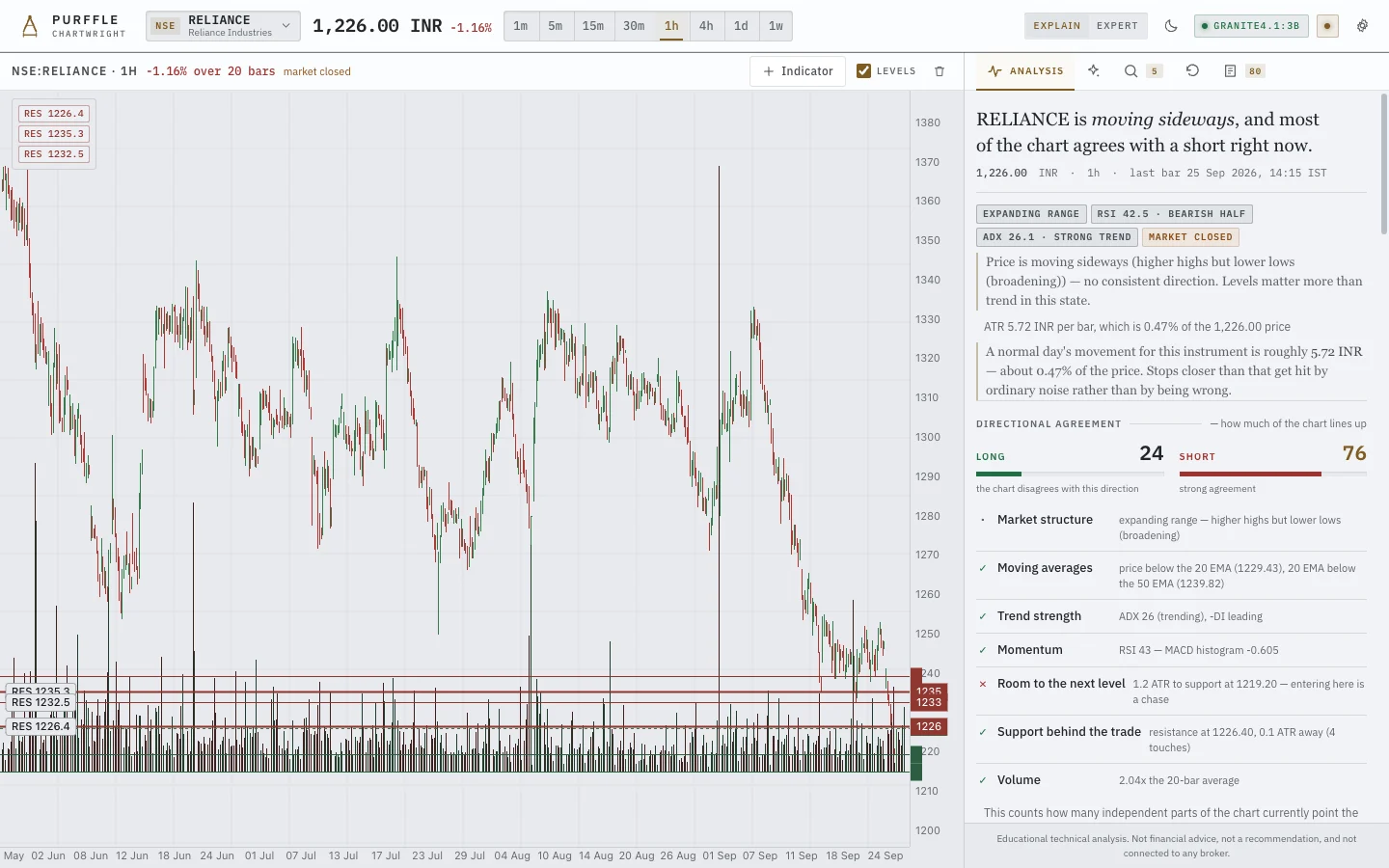Click the check mark beside Volume
Image resolution: width=1389 pixels, height=868 pixels.
(983, 780)
